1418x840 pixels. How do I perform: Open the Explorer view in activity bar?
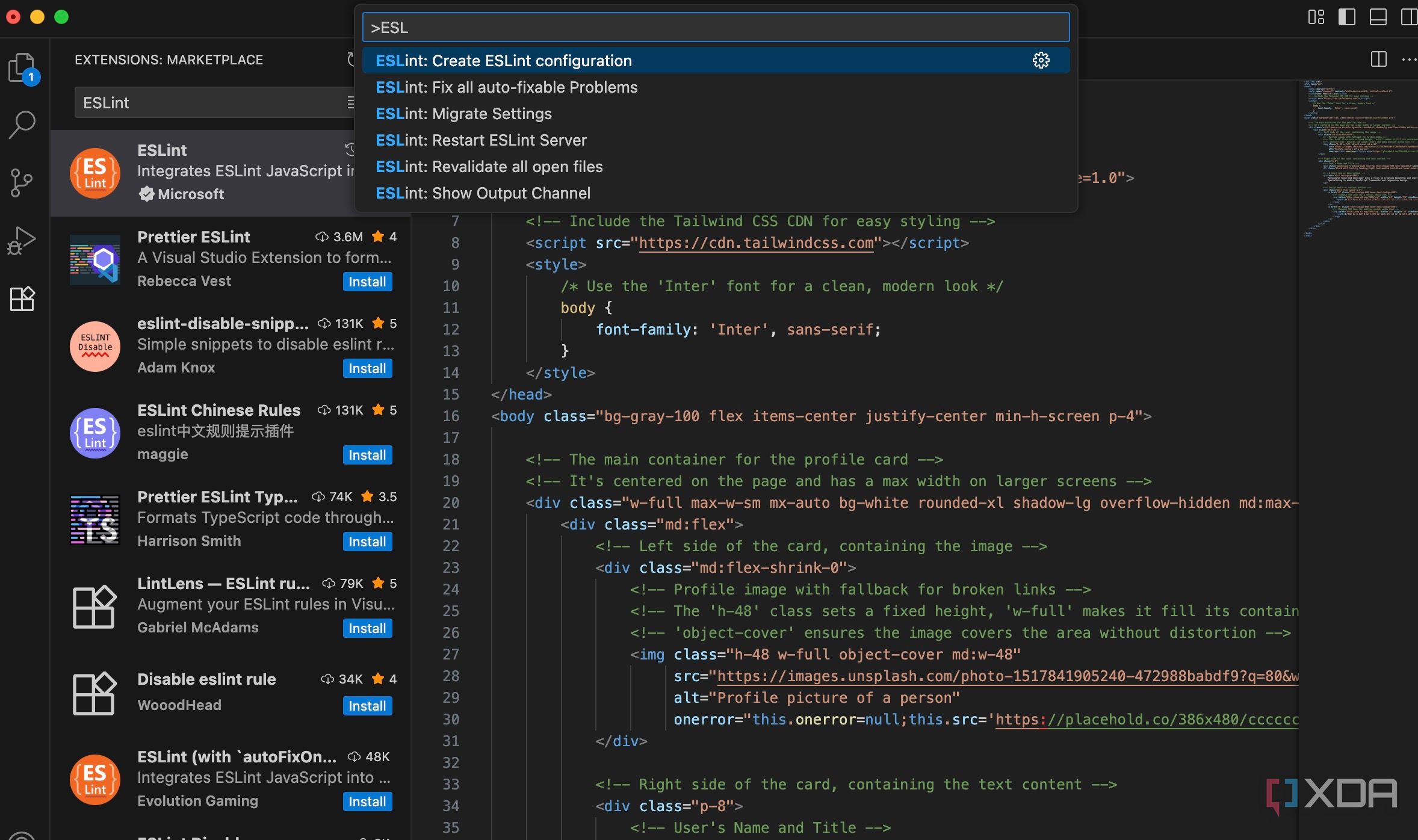22,67
